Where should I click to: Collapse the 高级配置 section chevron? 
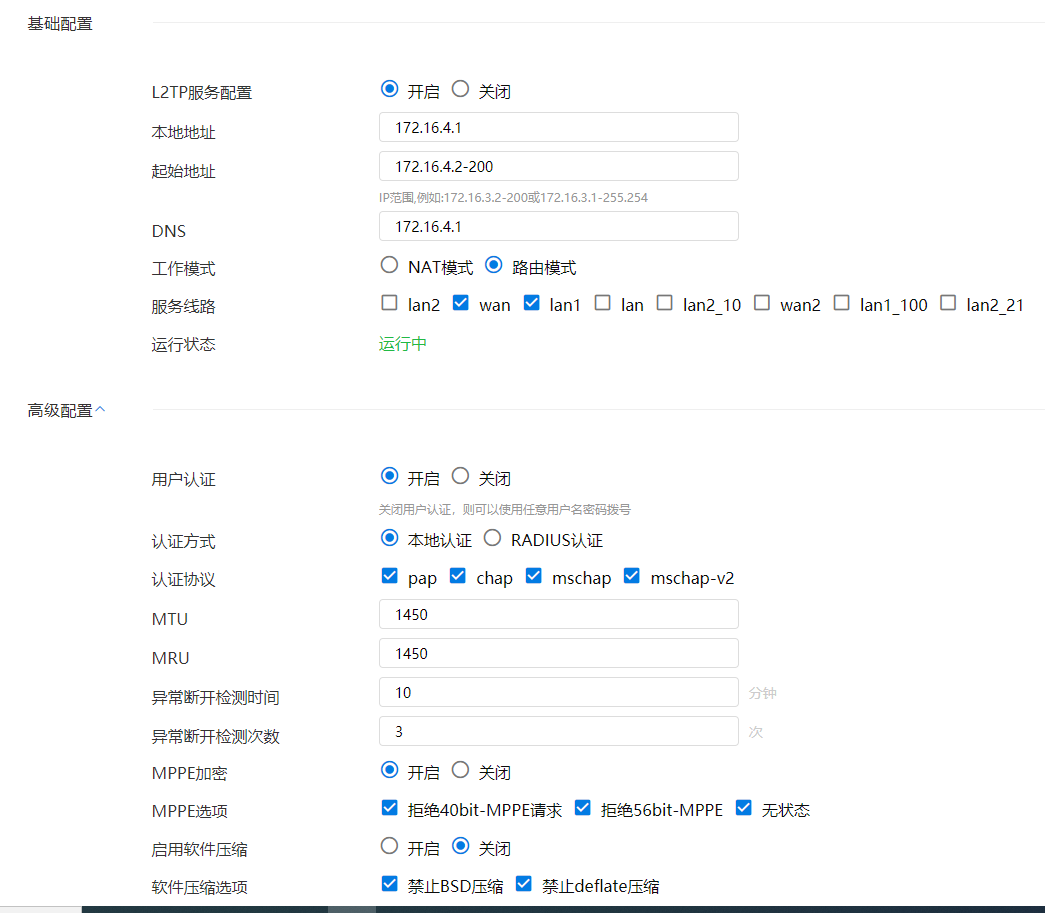point(100,410)
